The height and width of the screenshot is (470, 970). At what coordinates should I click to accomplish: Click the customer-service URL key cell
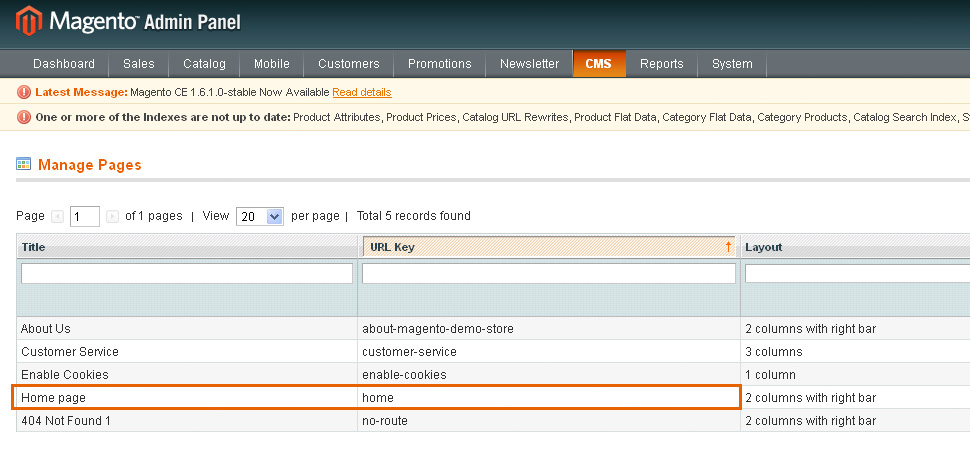(x=549, y=352)
